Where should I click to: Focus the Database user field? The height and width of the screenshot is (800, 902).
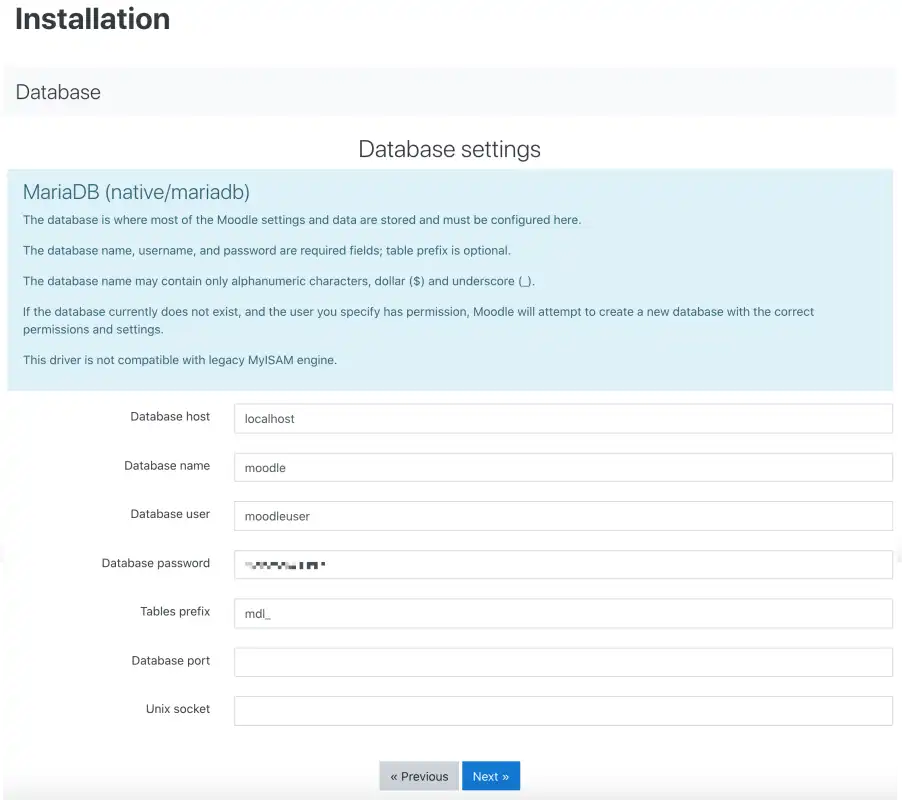[563, 516]
